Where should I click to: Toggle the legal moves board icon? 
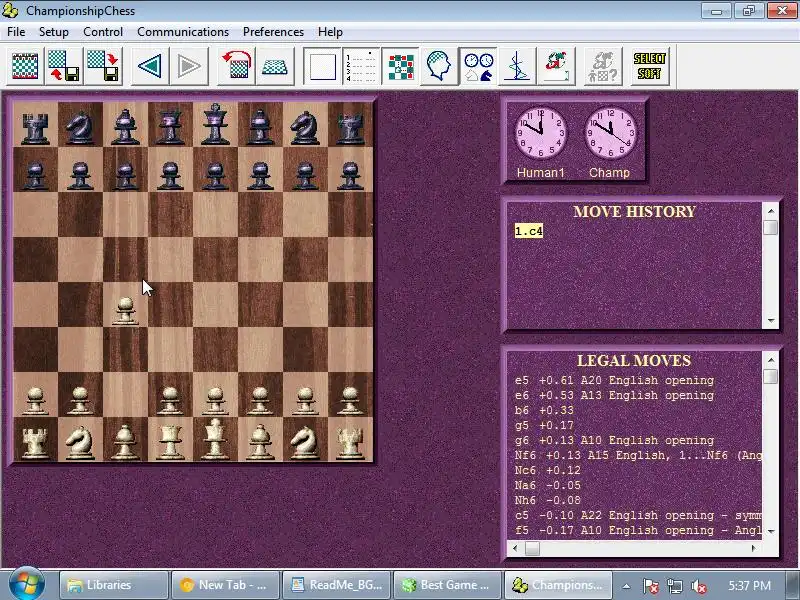coord(401,66)
